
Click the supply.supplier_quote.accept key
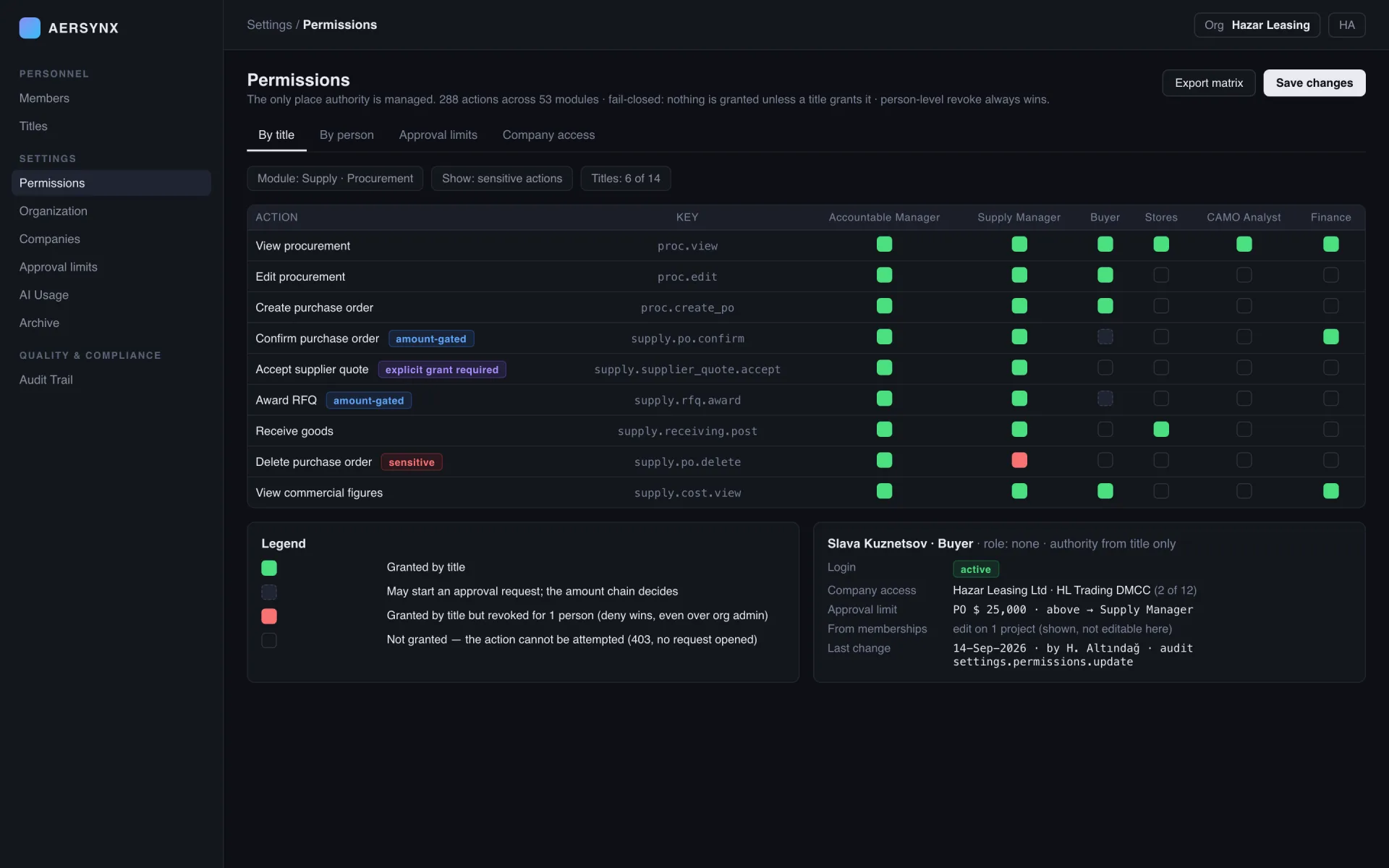[x=687, y=370]
